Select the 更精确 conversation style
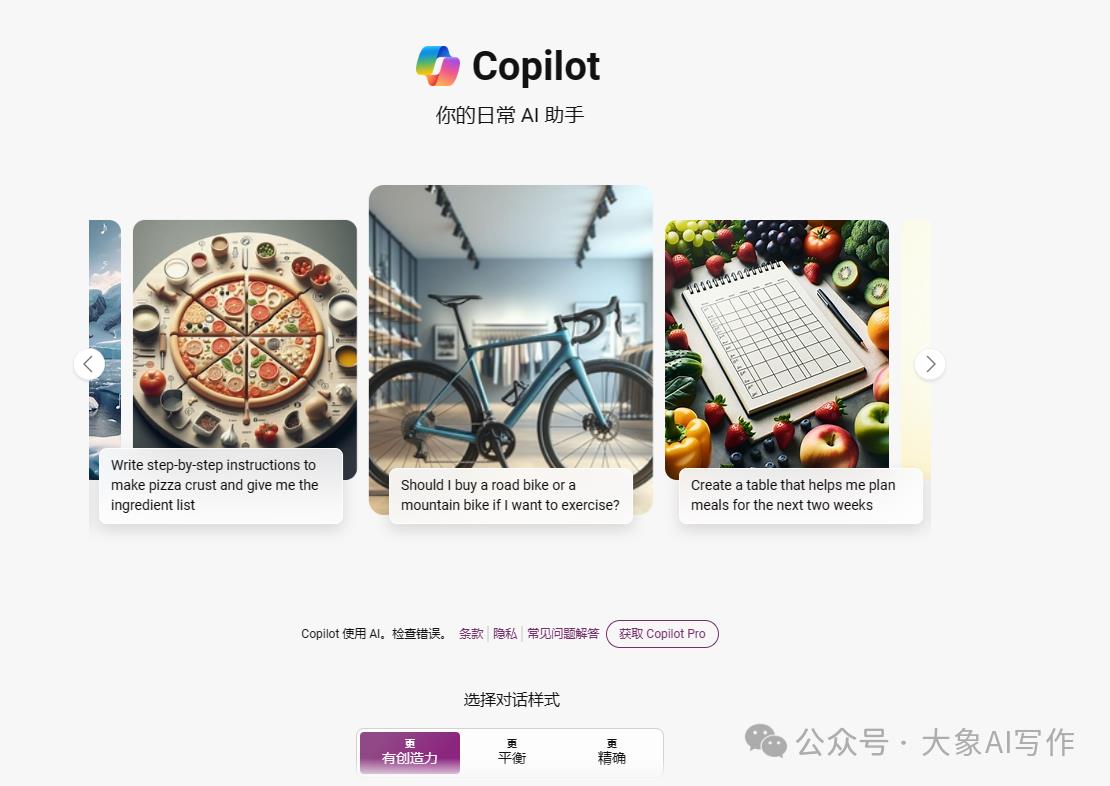This screenshot has height=786, width=1110. 612,752
